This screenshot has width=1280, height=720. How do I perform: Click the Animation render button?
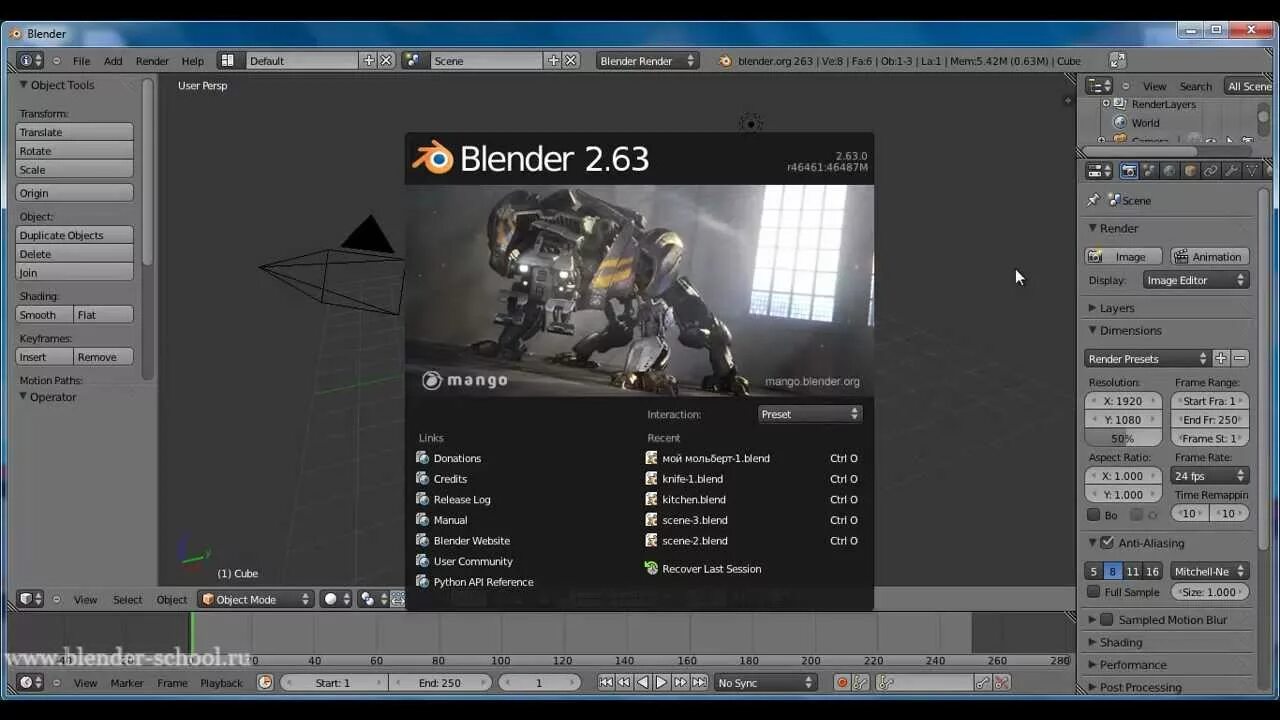pos(1209,257)
